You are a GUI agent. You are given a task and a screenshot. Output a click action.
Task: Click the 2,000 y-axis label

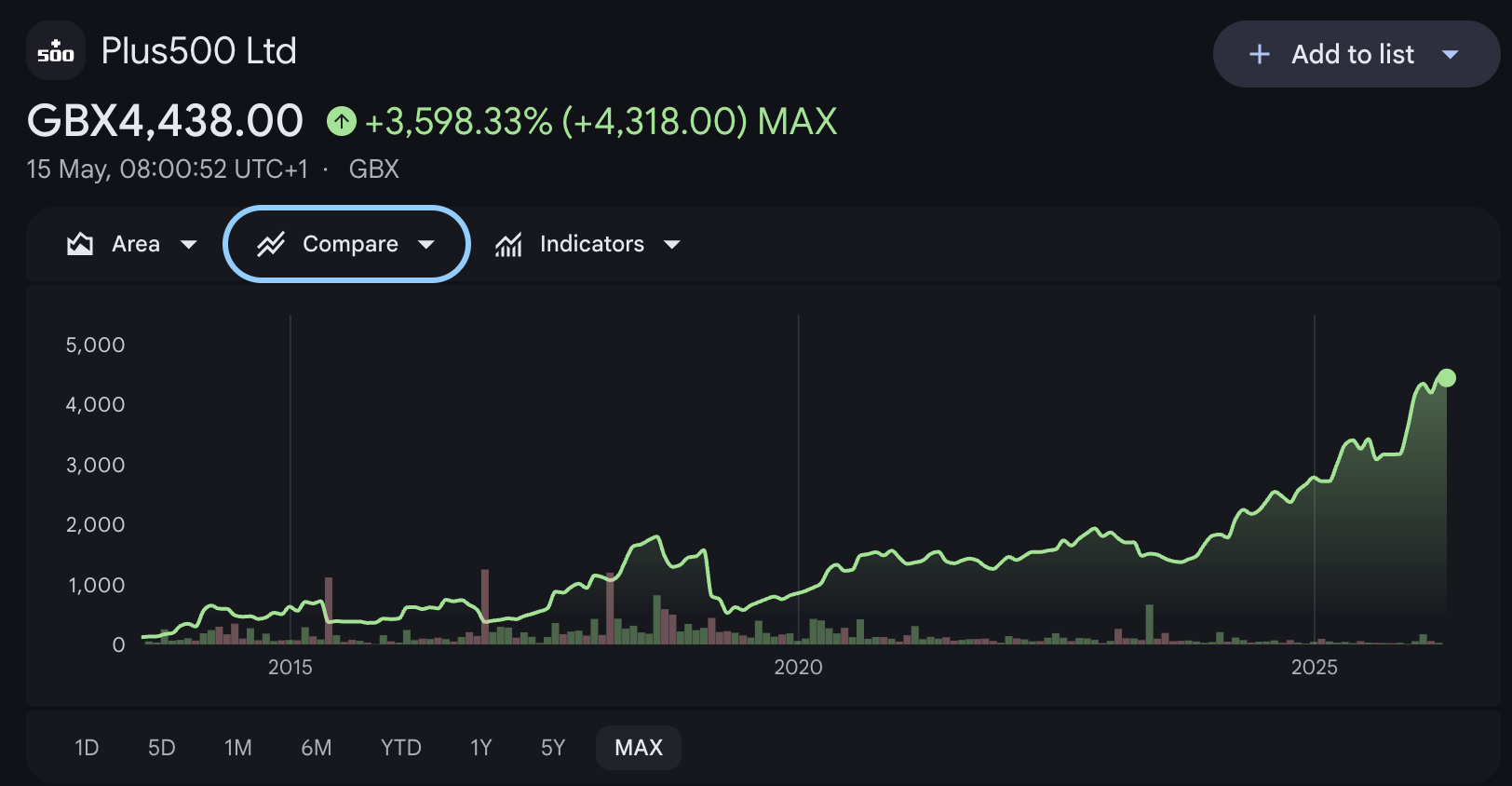(x=95, y=524)
